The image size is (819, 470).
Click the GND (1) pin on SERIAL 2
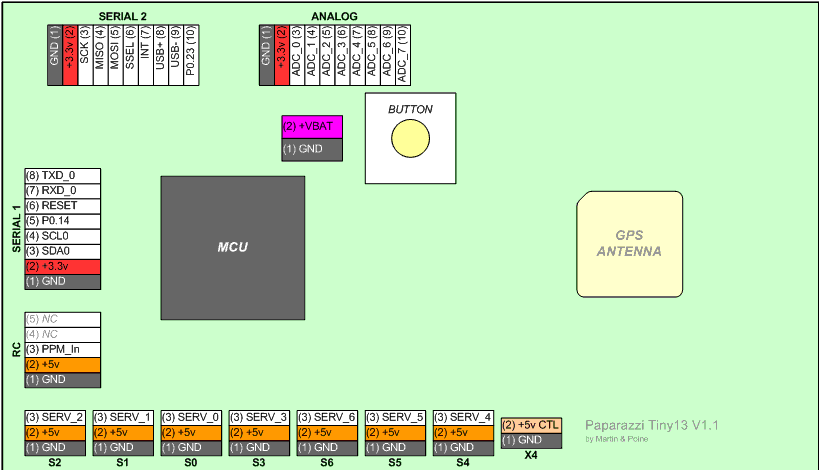55,55
